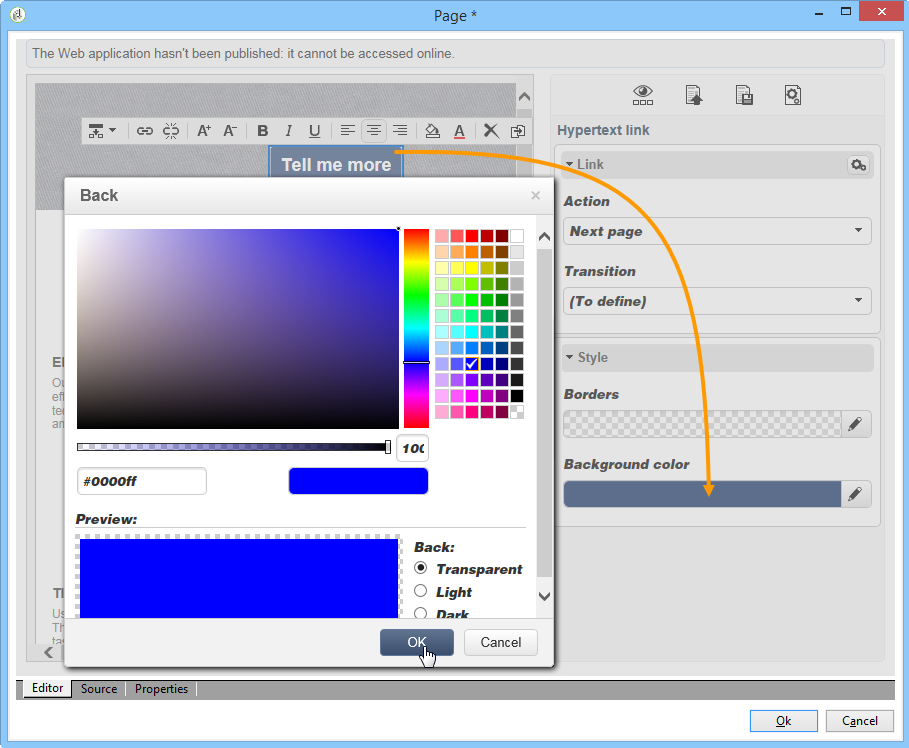The image size is (909, 748).
Task: Click the editor pane scroll left arrow
Action: [x=49, y=652]
